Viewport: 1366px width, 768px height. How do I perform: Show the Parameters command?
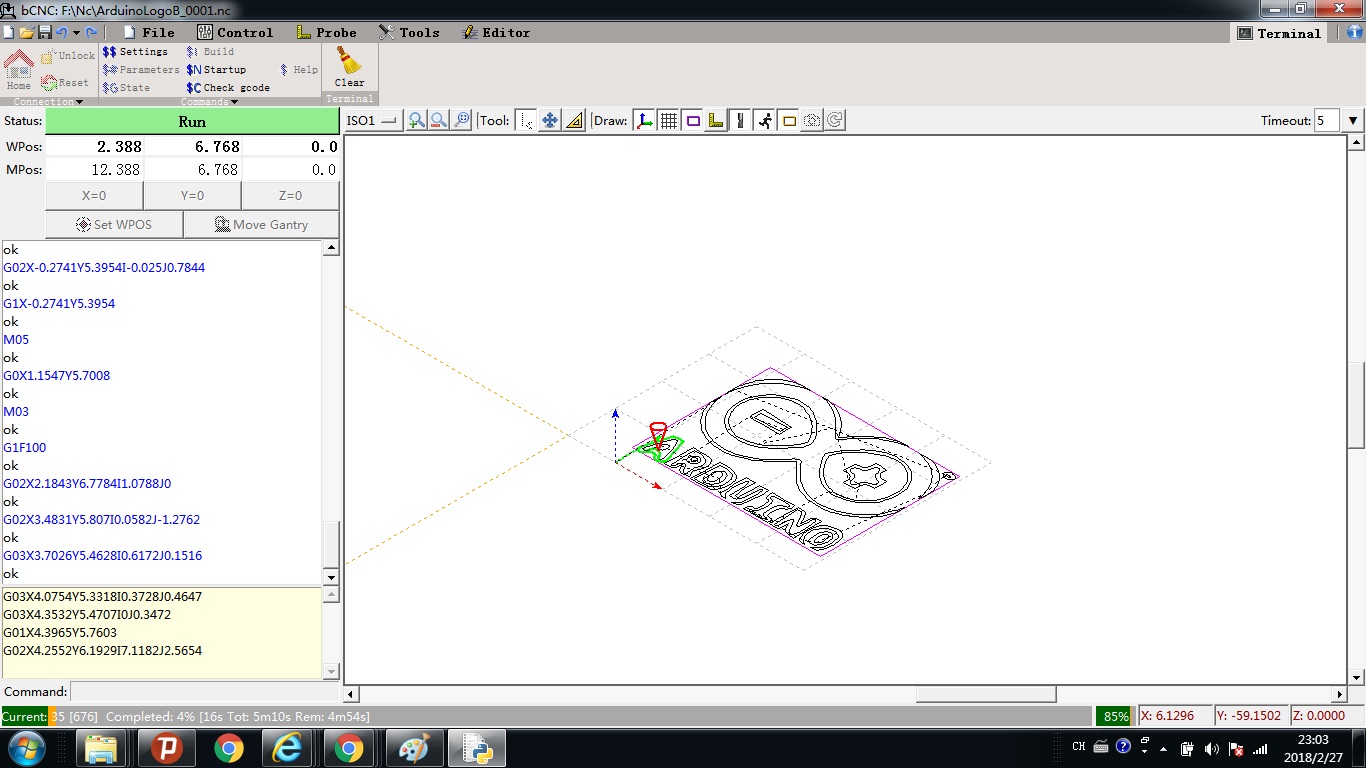pos(141,70)
